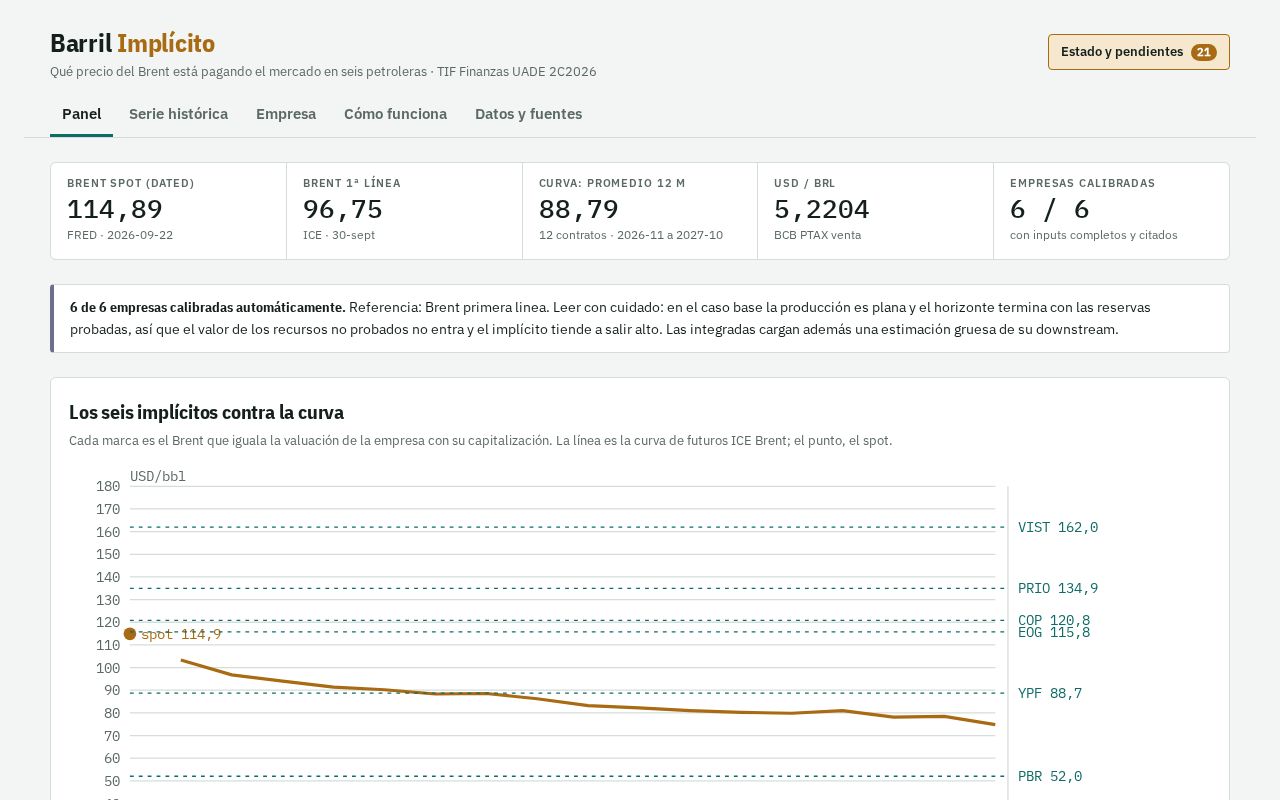
Task: Click the Barril Implícito title
Action: click(x=132, y=43)
